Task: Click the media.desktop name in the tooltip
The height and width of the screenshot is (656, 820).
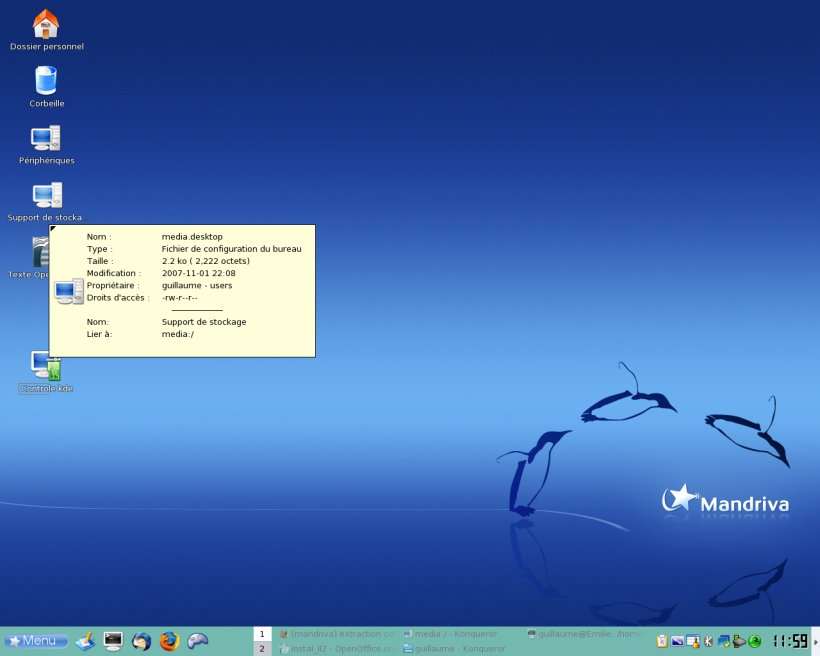Action: [x=192, y=237]
